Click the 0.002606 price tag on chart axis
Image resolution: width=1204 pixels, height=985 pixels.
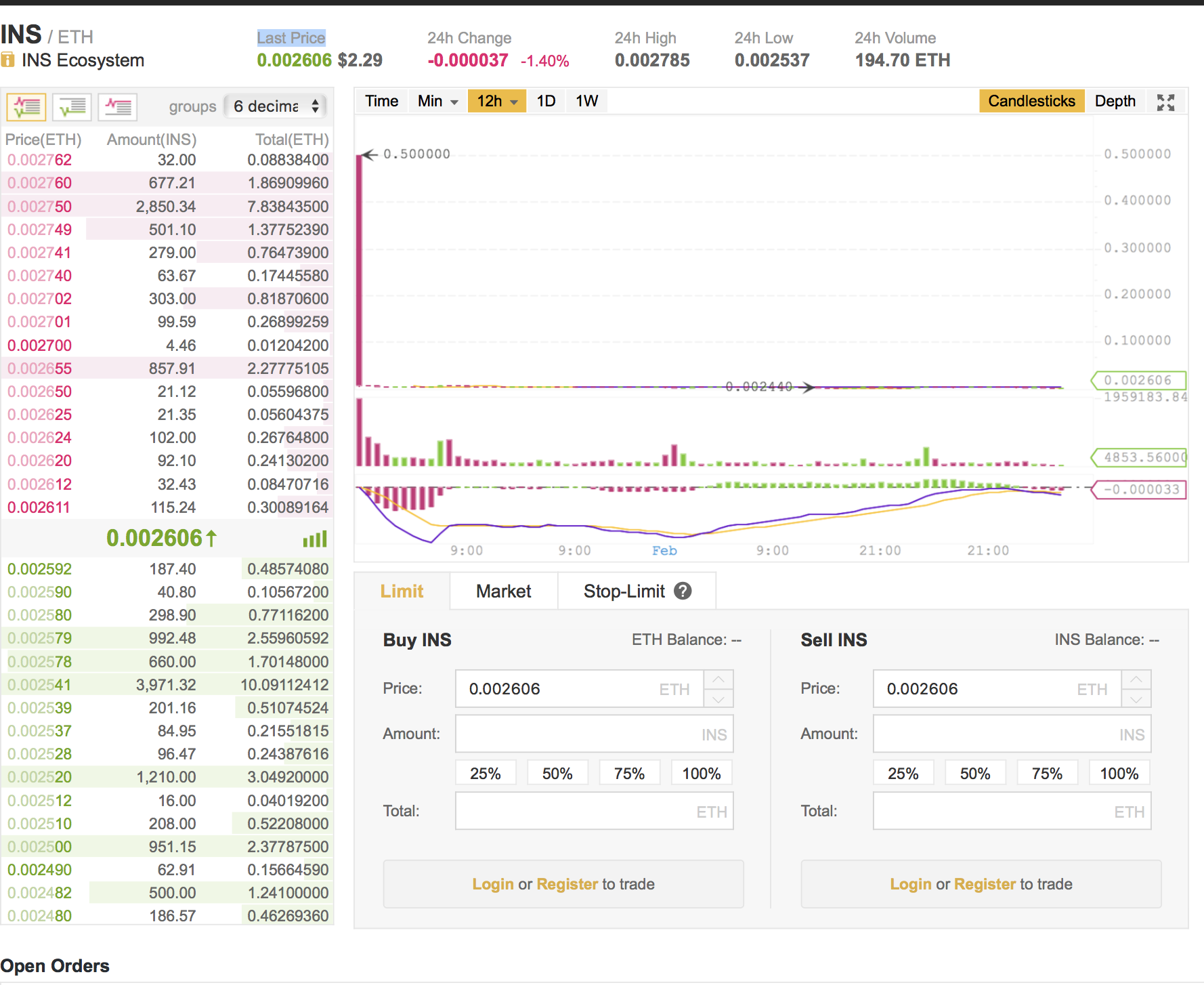point(1138,380)
